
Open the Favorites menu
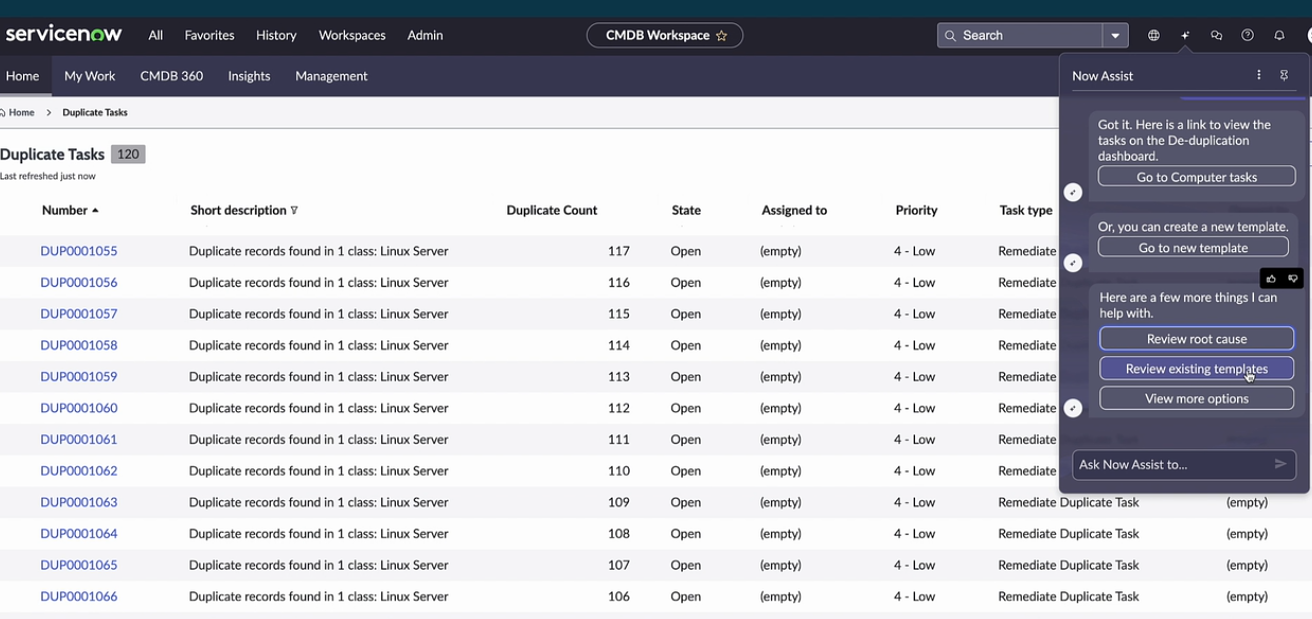coord(209,35)
